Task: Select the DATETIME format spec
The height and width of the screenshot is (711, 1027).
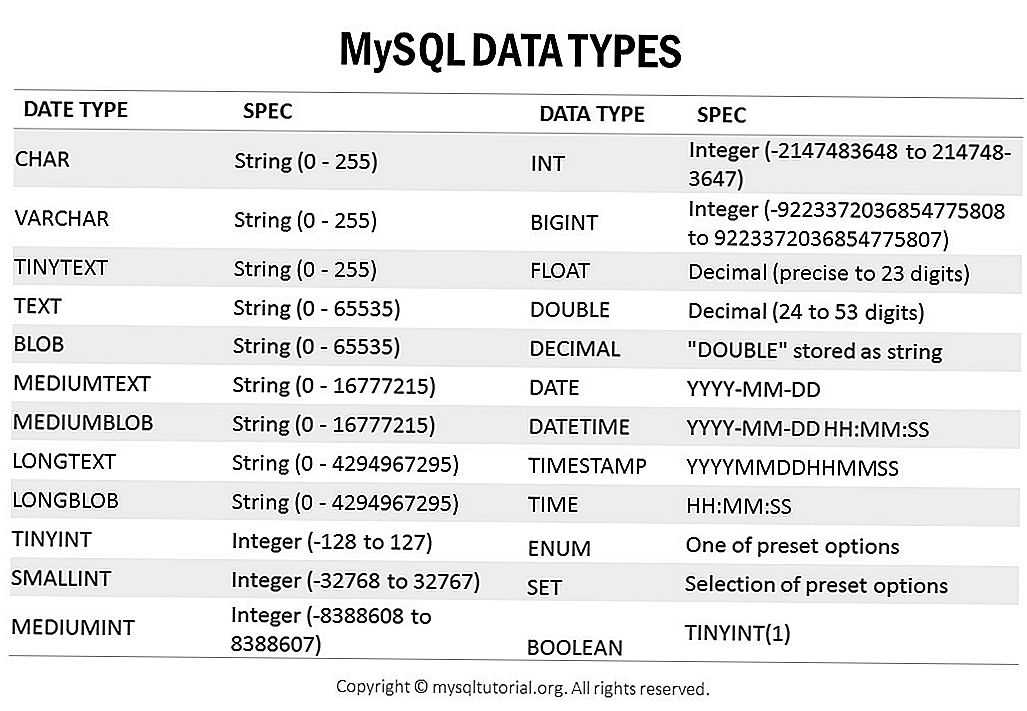Action: 808,429
